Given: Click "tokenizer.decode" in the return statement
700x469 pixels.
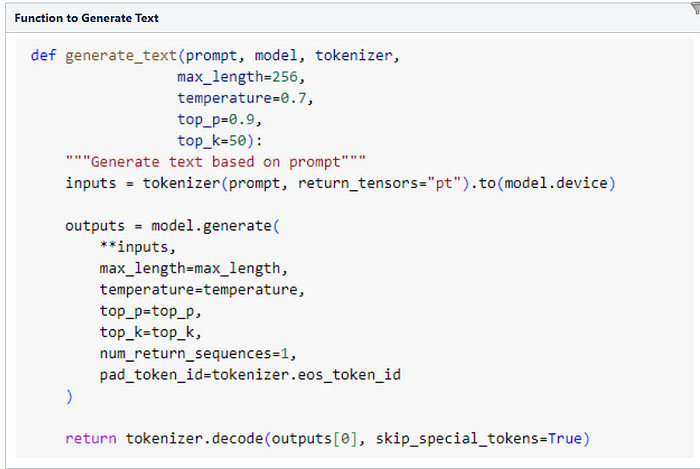Looking at the screenshot, I should [x=194, y=439].
